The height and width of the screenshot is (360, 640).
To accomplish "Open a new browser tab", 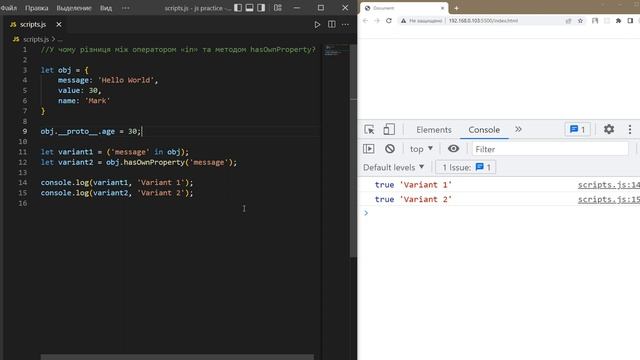I will 456,8.
